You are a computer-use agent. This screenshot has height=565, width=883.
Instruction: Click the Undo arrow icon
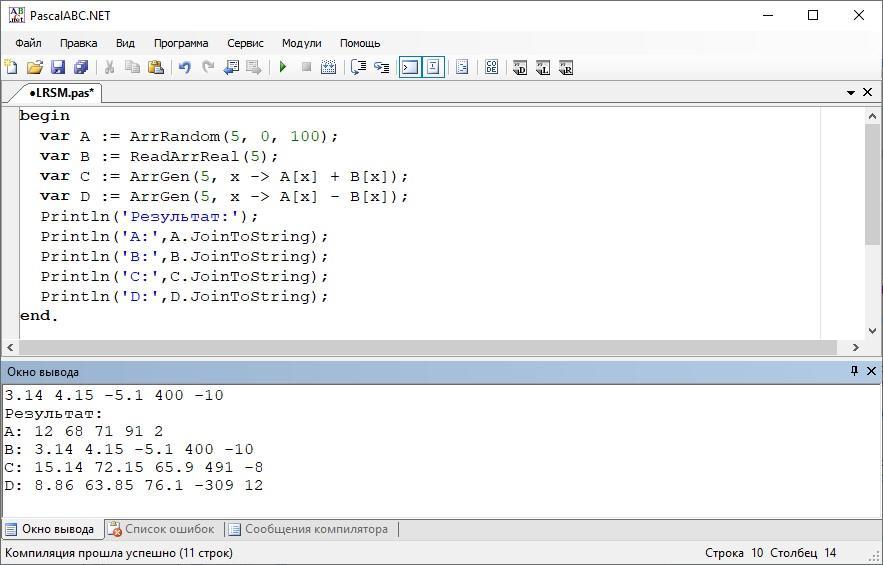[x=184, y=67]
